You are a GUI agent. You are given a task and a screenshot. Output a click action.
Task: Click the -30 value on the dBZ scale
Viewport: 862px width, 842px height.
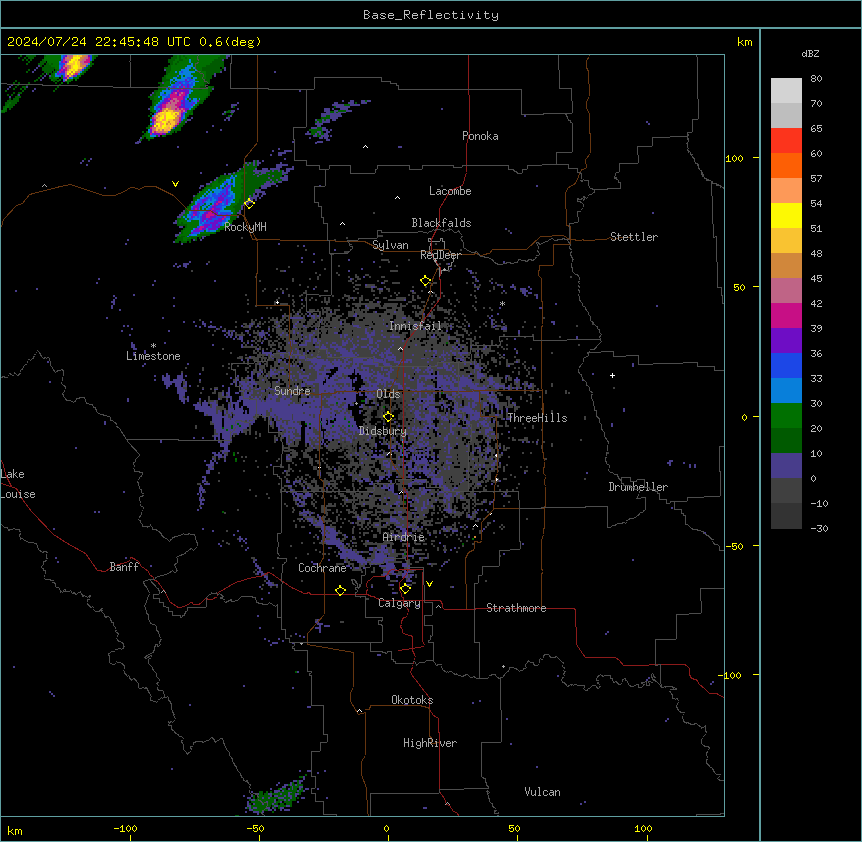tap(820, 529)
